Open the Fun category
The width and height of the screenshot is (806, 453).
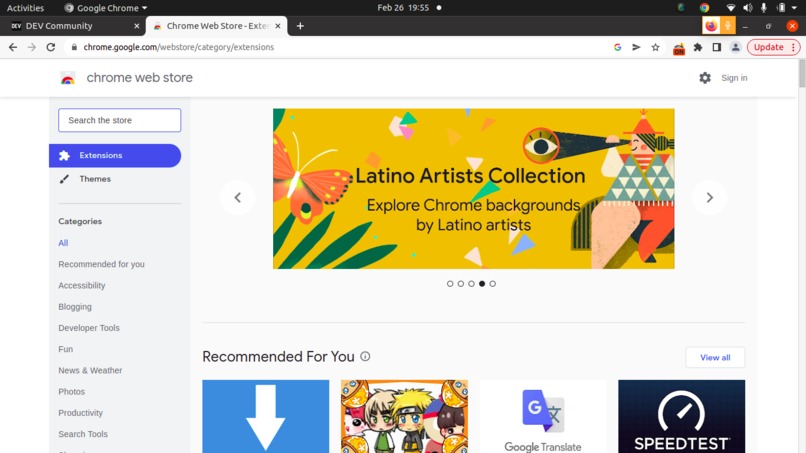point(66,349)
